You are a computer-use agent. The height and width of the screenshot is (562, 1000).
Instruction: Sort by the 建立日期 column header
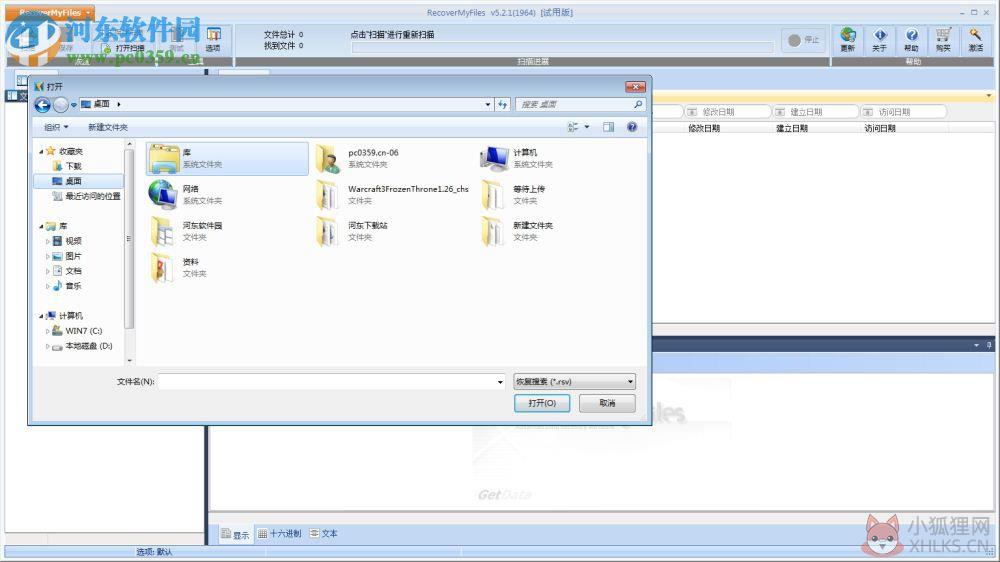click(792, 128)
